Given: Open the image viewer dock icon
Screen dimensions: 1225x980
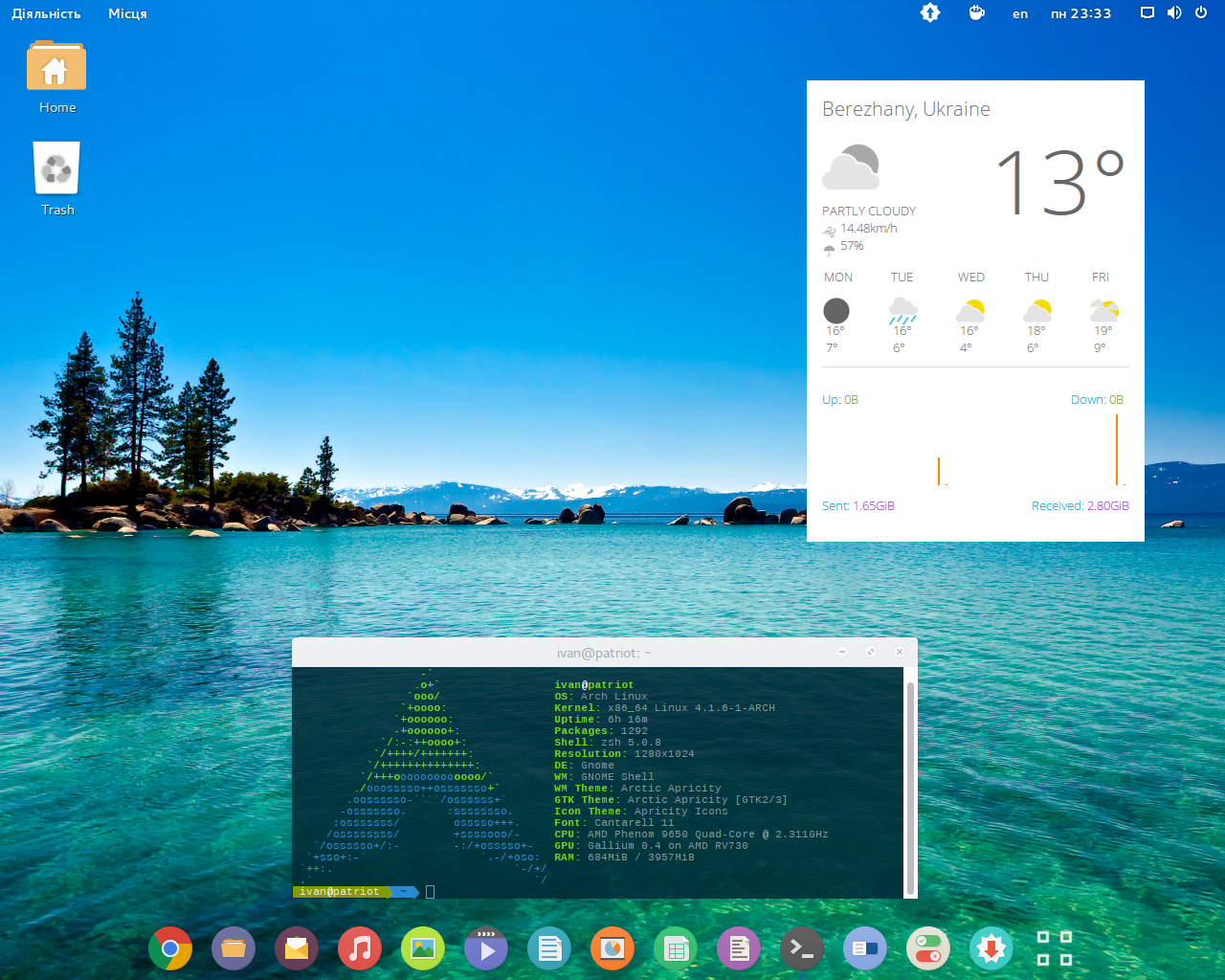Looking at the screenshot, I should [423, 948].
